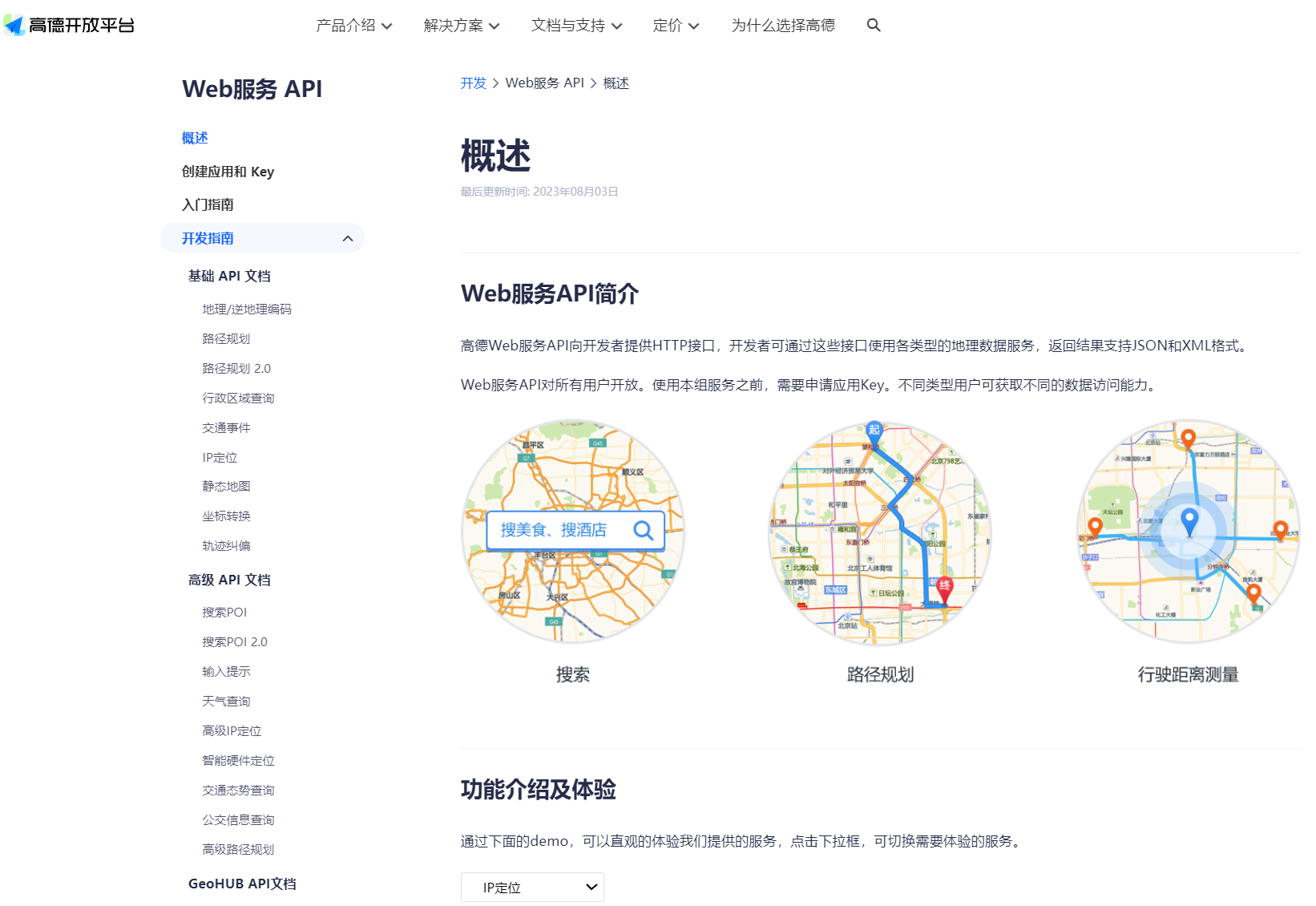Click magnifier icon in 搜美食、搜酒店 box
The width and height of the screenshot is (1316, 906).
point(643,530)
